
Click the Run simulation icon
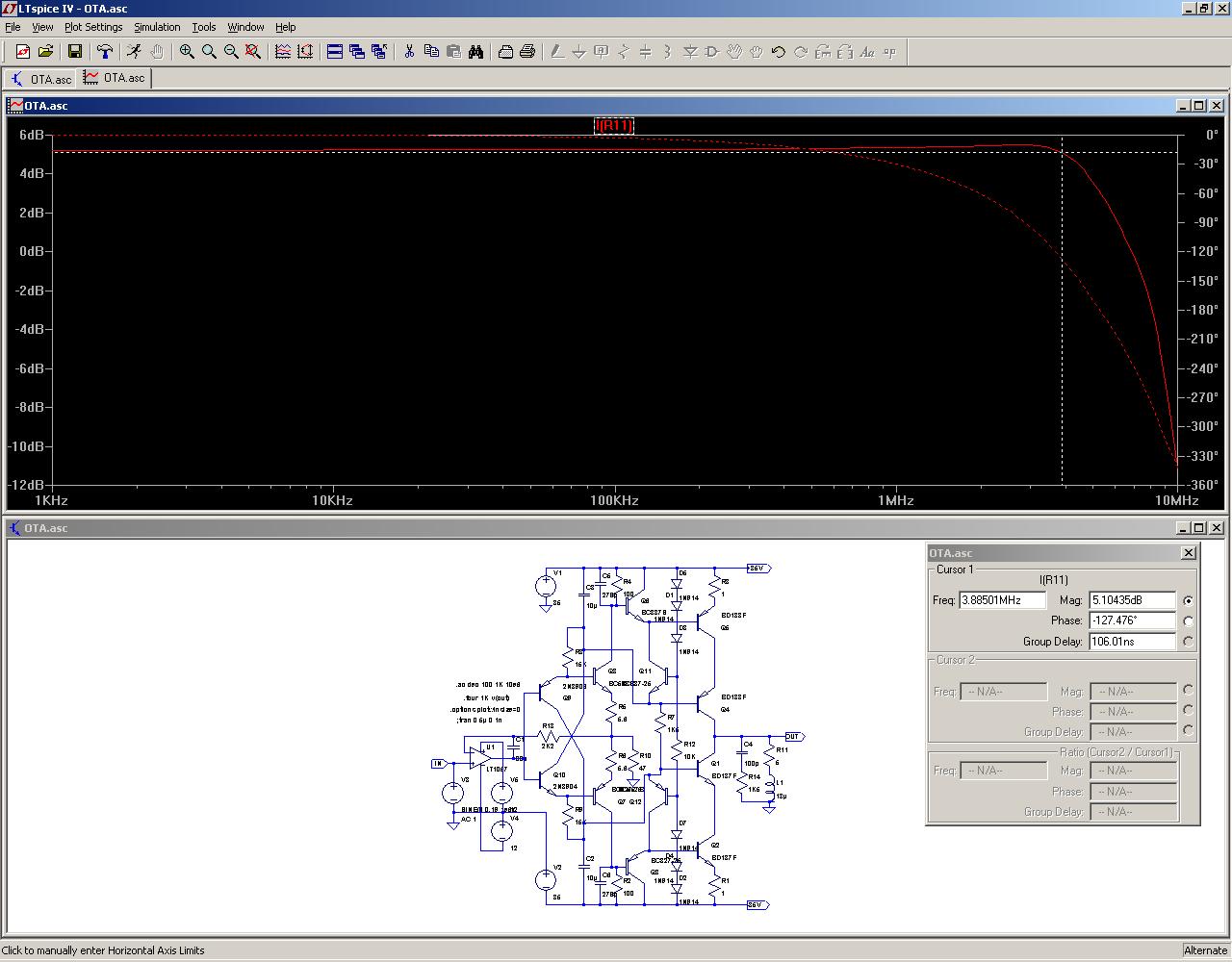coord(134,52)
